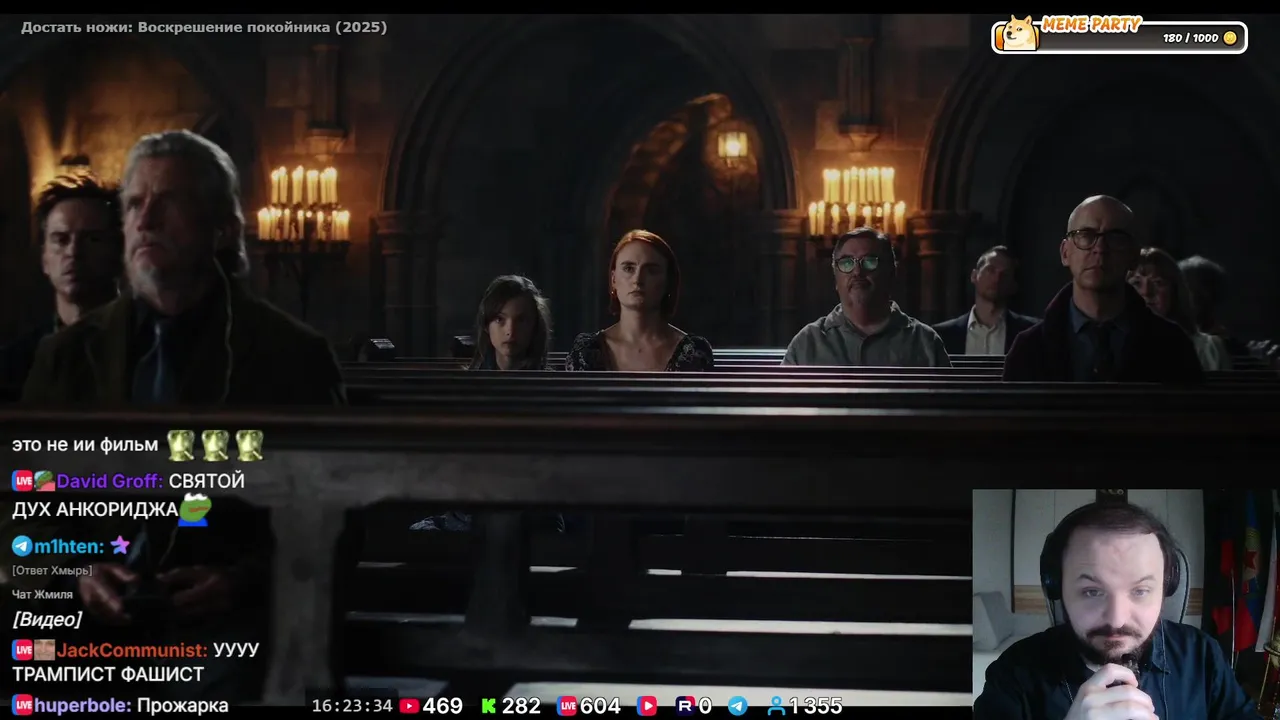Click the LIVE badge before David Groff
1280x720 pixels.
point(22,481)
